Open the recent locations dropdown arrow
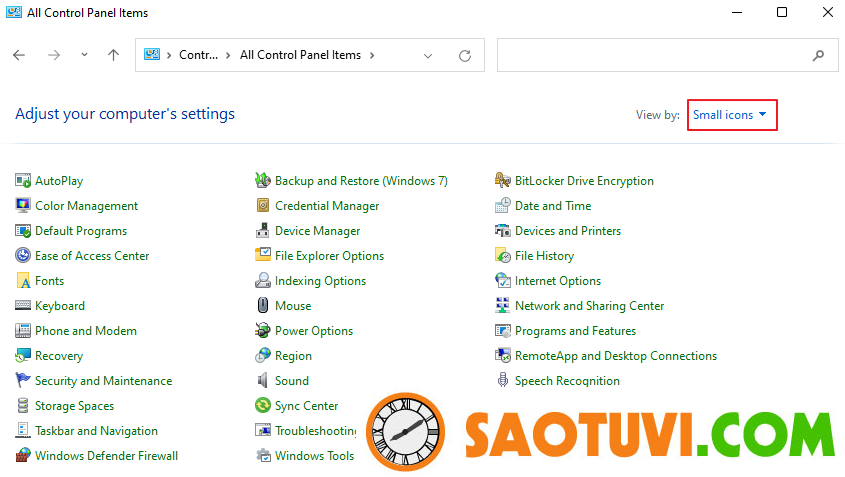 pyautogui.click(x=84, y=55)
